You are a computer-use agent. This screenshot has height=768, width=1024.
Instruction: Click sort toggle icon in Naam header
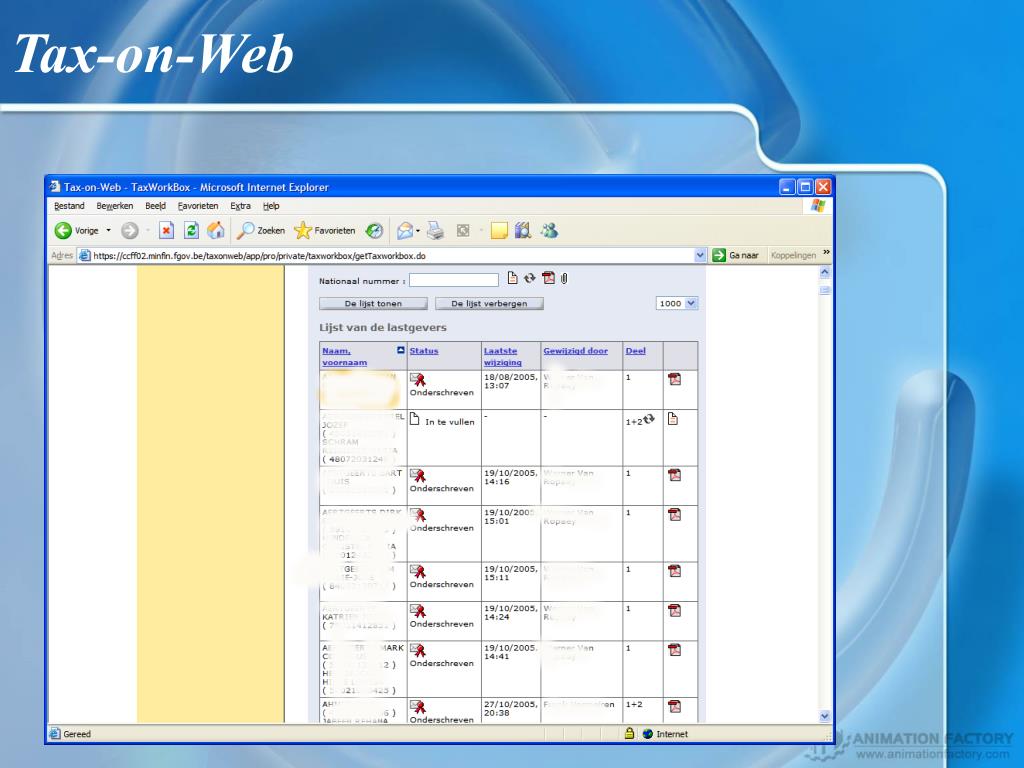pos(401,351)
